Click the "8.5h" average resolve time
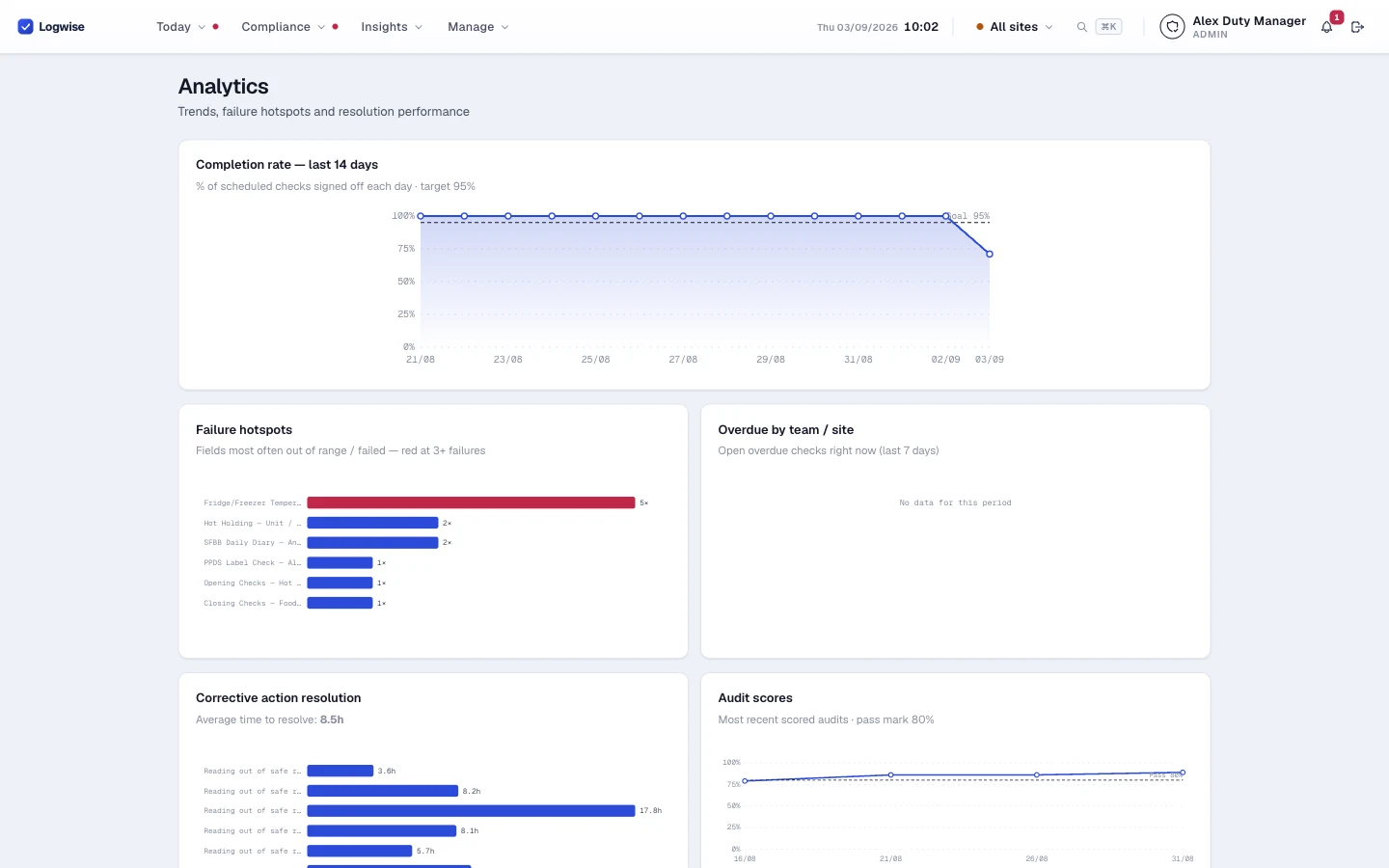 coord(332,719)
